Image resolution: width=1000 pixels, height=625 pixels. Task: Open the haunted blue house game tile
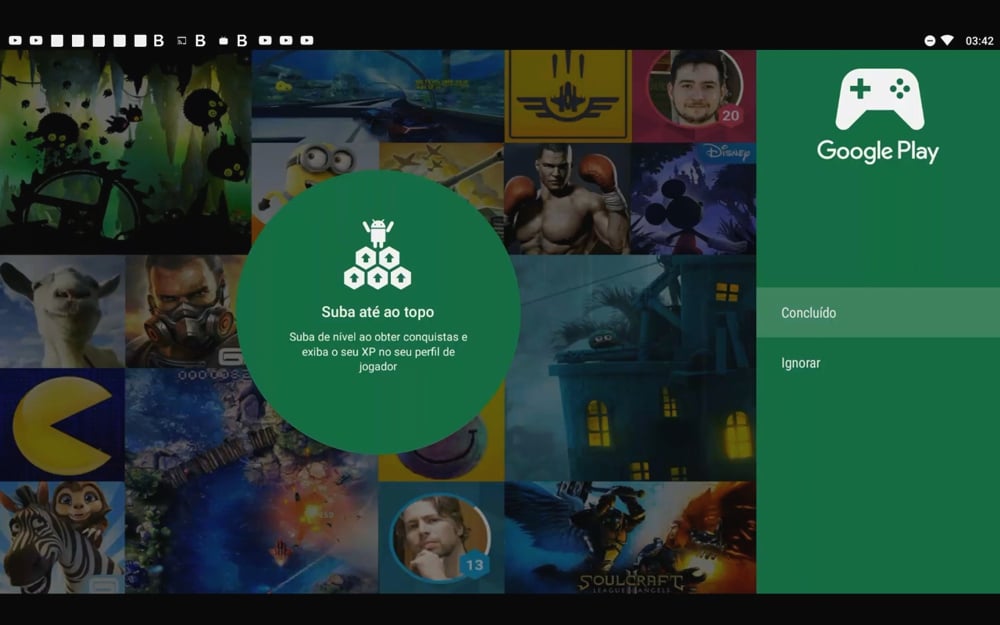click(631, 368)
